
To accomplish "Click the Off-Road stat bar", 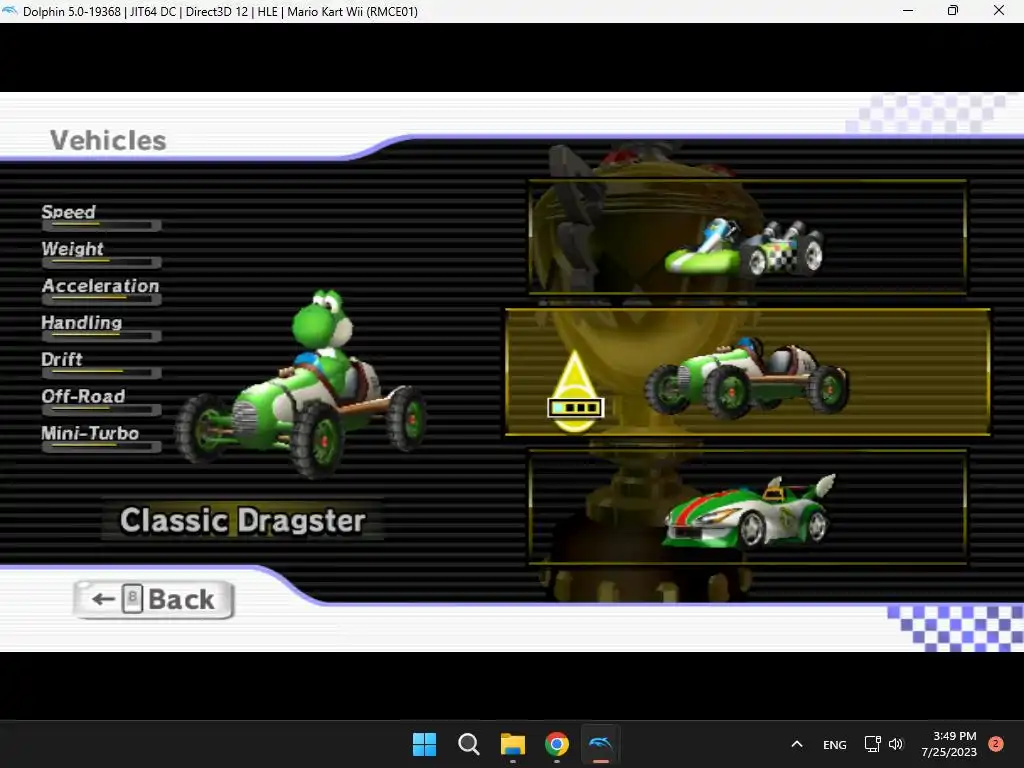I will (x=101, y=409).
